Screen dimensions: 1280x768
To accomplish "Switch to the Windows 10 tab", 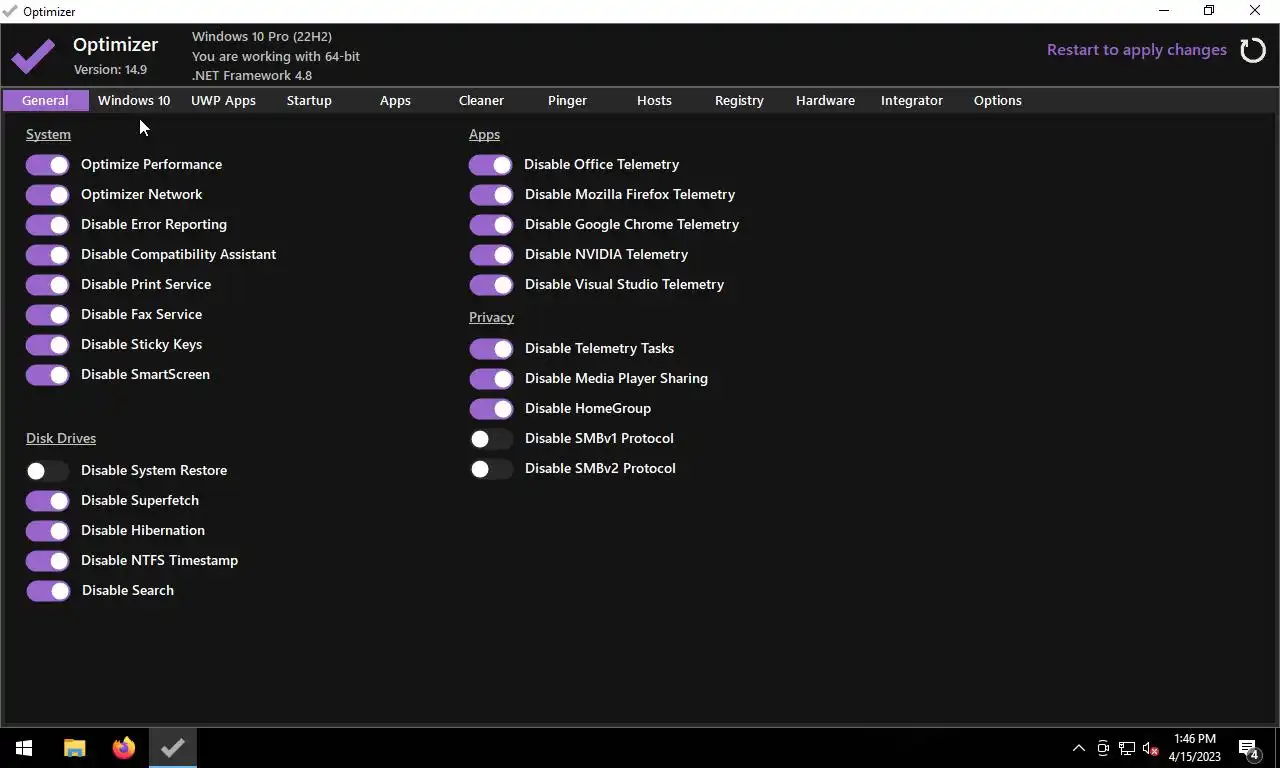I will tap(134, 100).
